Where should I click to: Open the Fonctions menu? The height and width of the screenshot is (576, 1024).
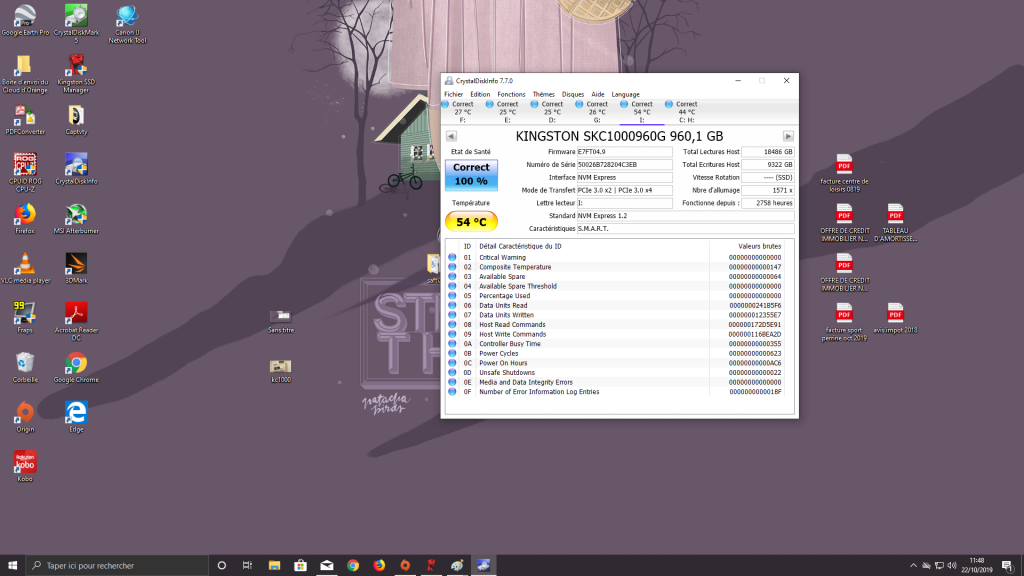(x=511, y=94)
